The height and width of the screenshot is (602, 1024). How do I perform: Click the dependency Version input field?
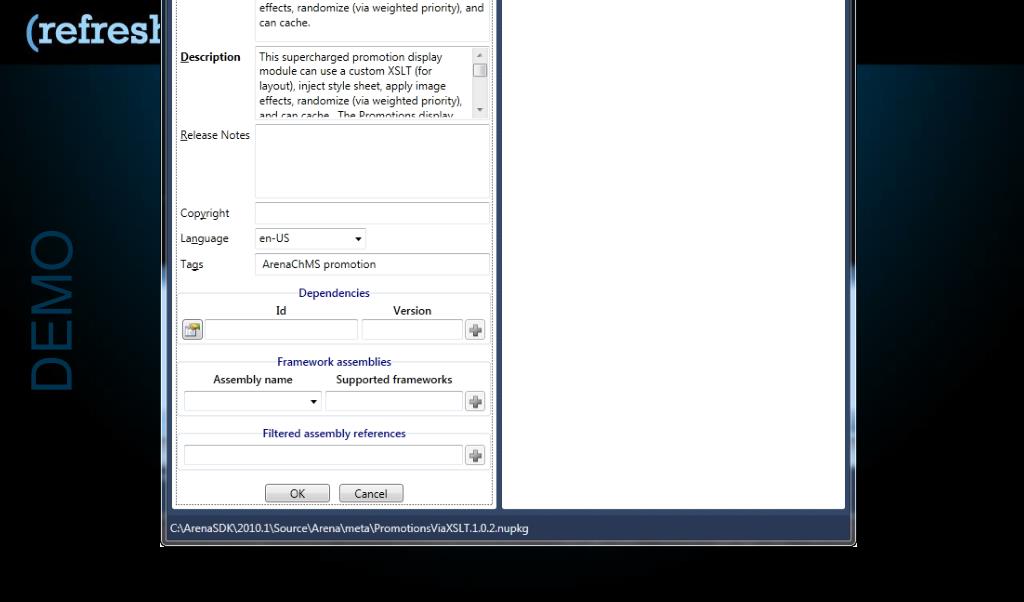coord(412,330)
